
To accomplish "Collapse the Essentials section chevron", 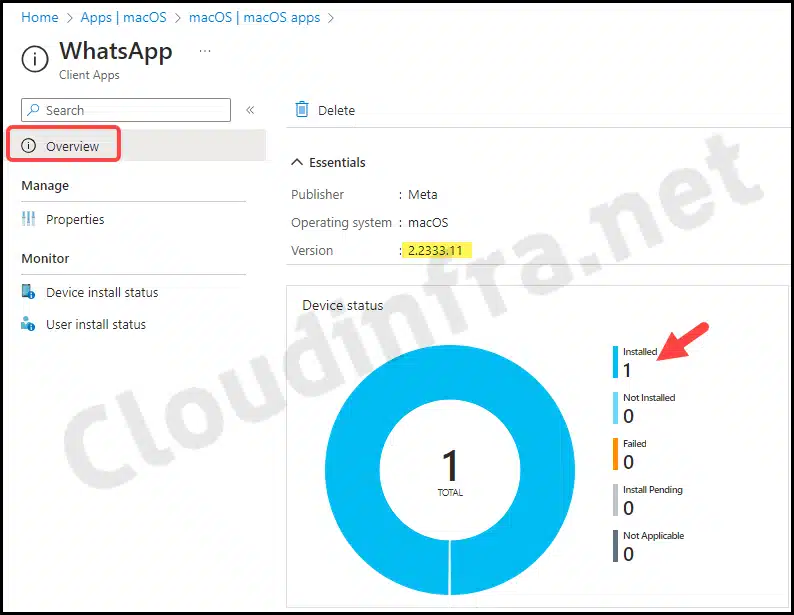I will (297, 162).
